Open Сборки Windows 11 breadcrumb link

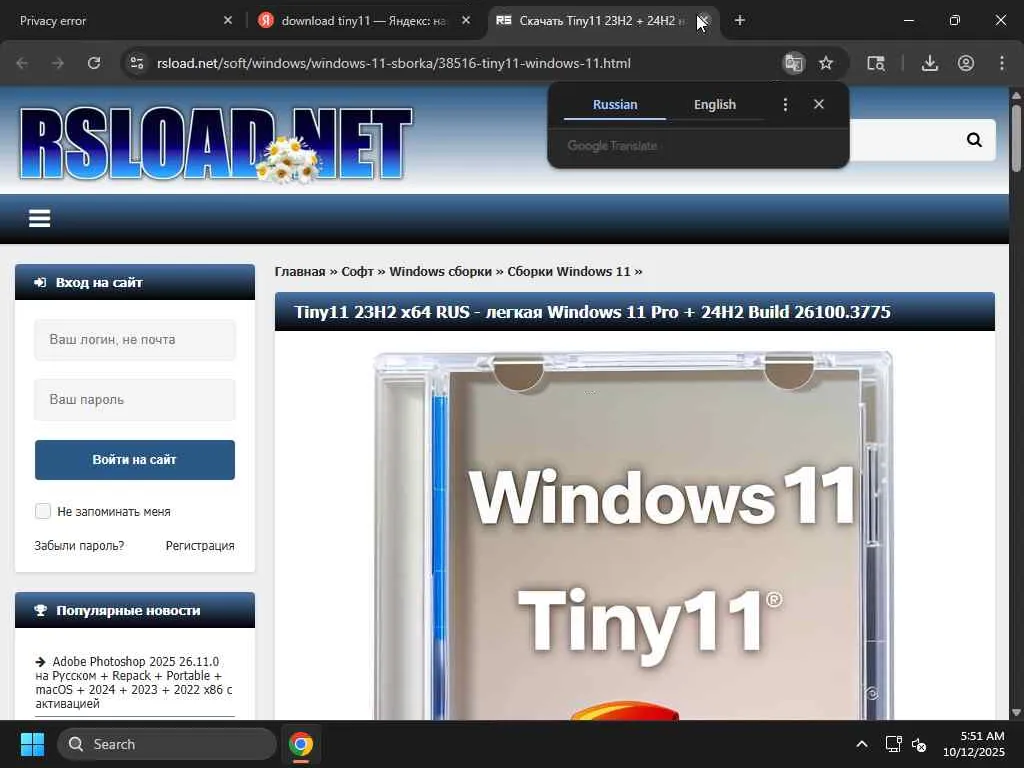569,272
